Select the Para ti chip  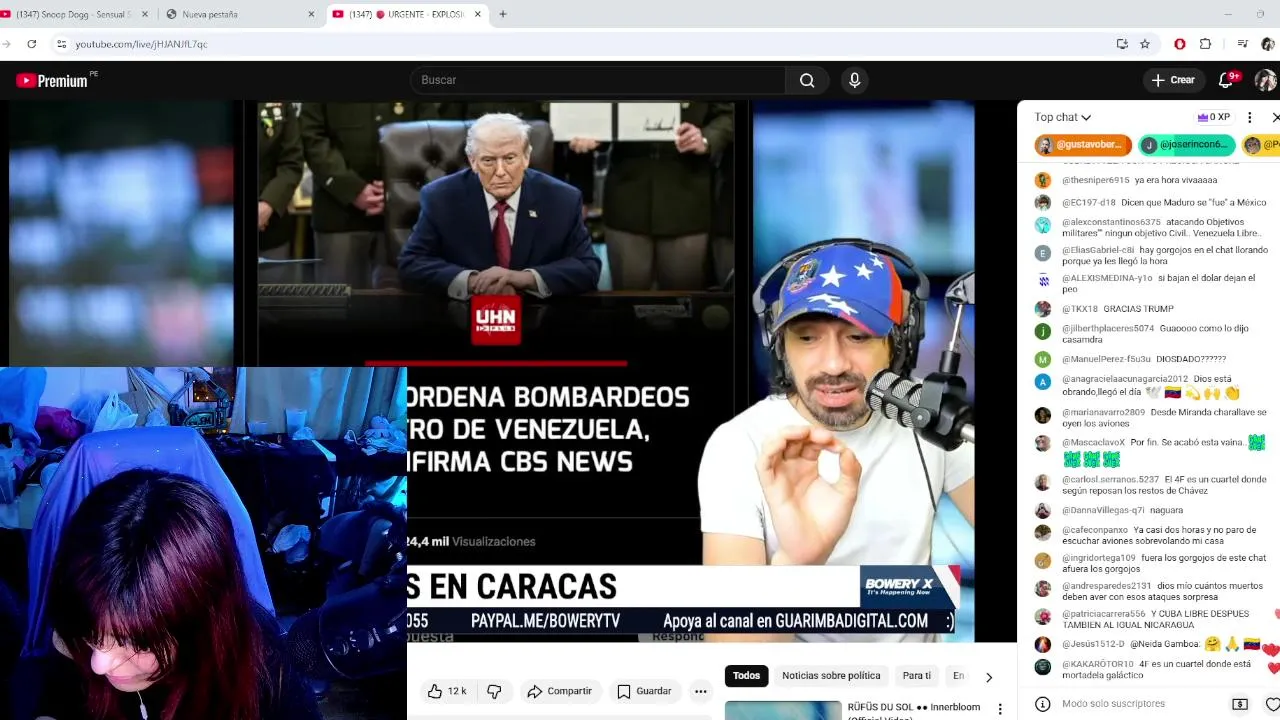coord(916,676)
